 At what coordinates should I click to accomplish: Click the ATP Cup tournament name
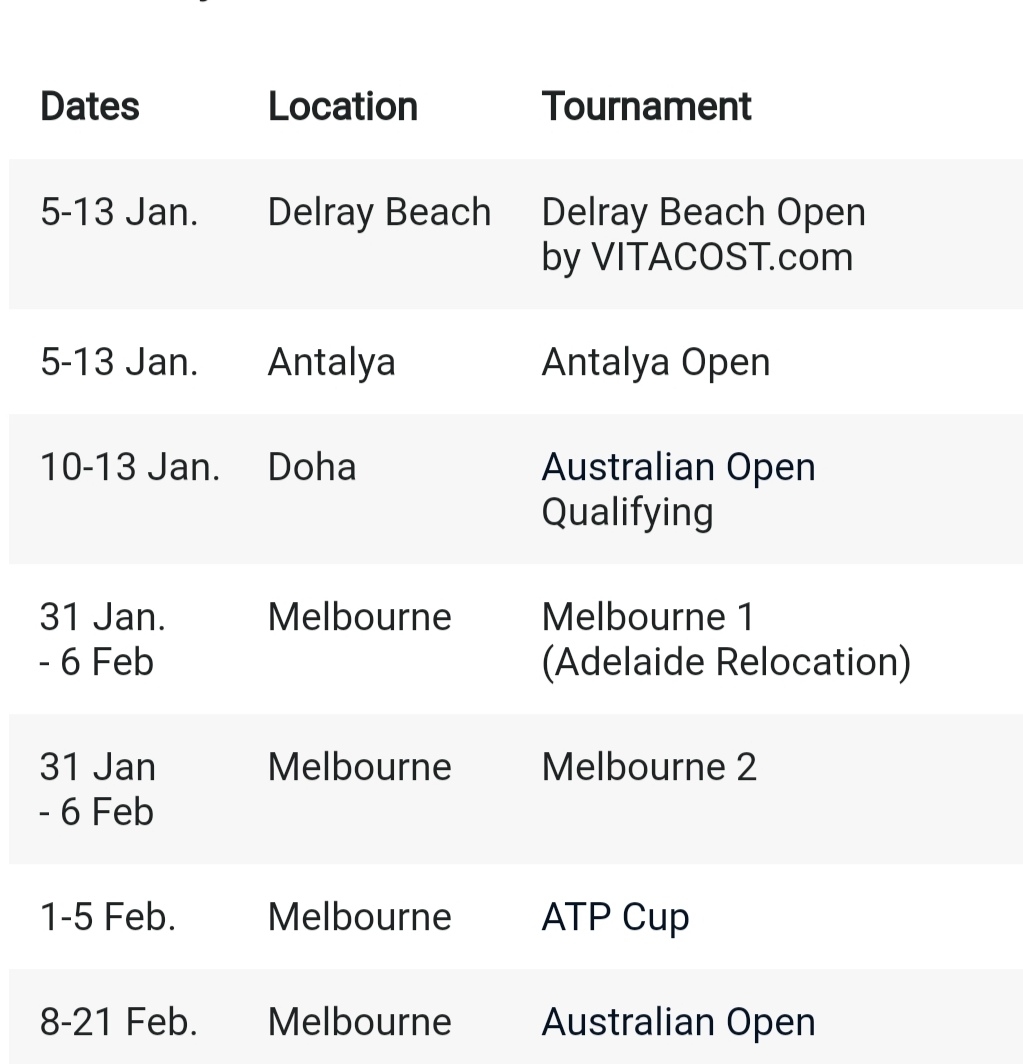(615, 917)
